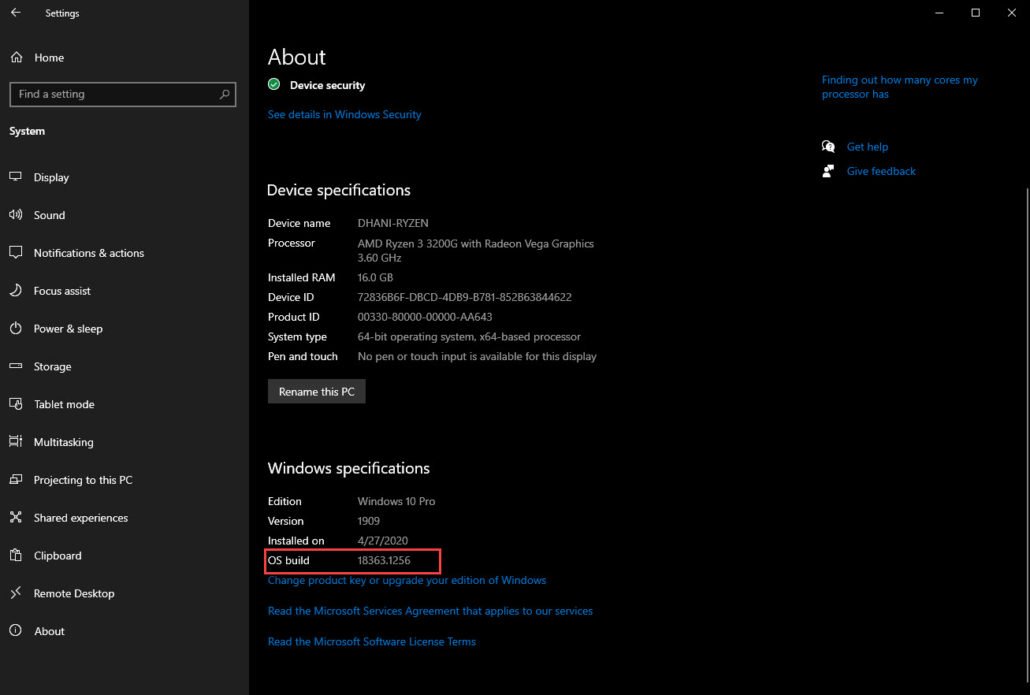The width and height of the screenshot is (1030, 695).
Task: Minimize the Settings window
Action: 939,12
